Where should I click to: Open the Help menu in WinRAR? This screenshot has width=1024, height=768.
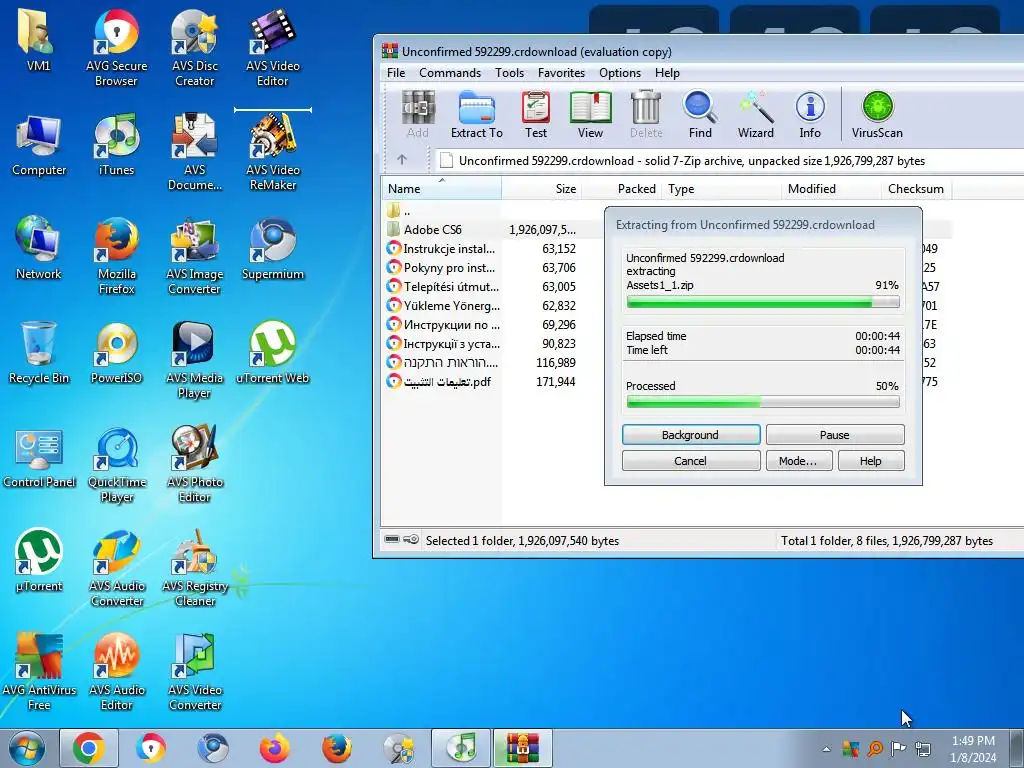[667, 72]
